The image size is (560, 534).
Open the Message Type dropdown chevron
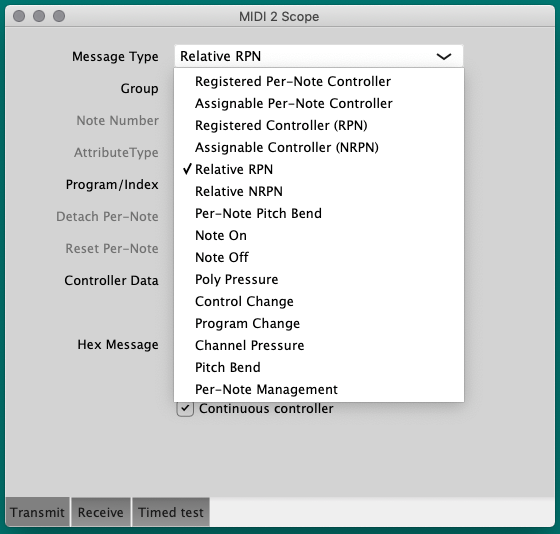(444, 56)
